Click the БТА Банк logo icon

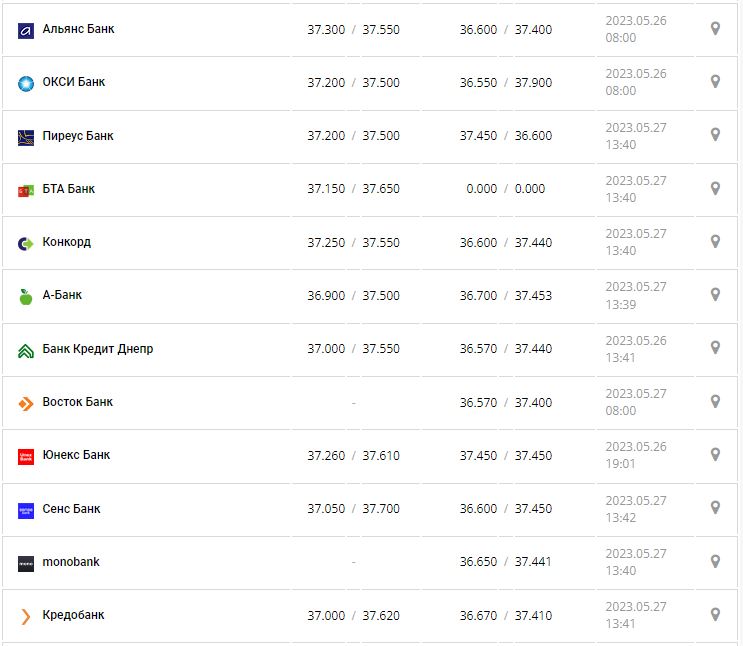pyautogui.click(x=26, y=190)
